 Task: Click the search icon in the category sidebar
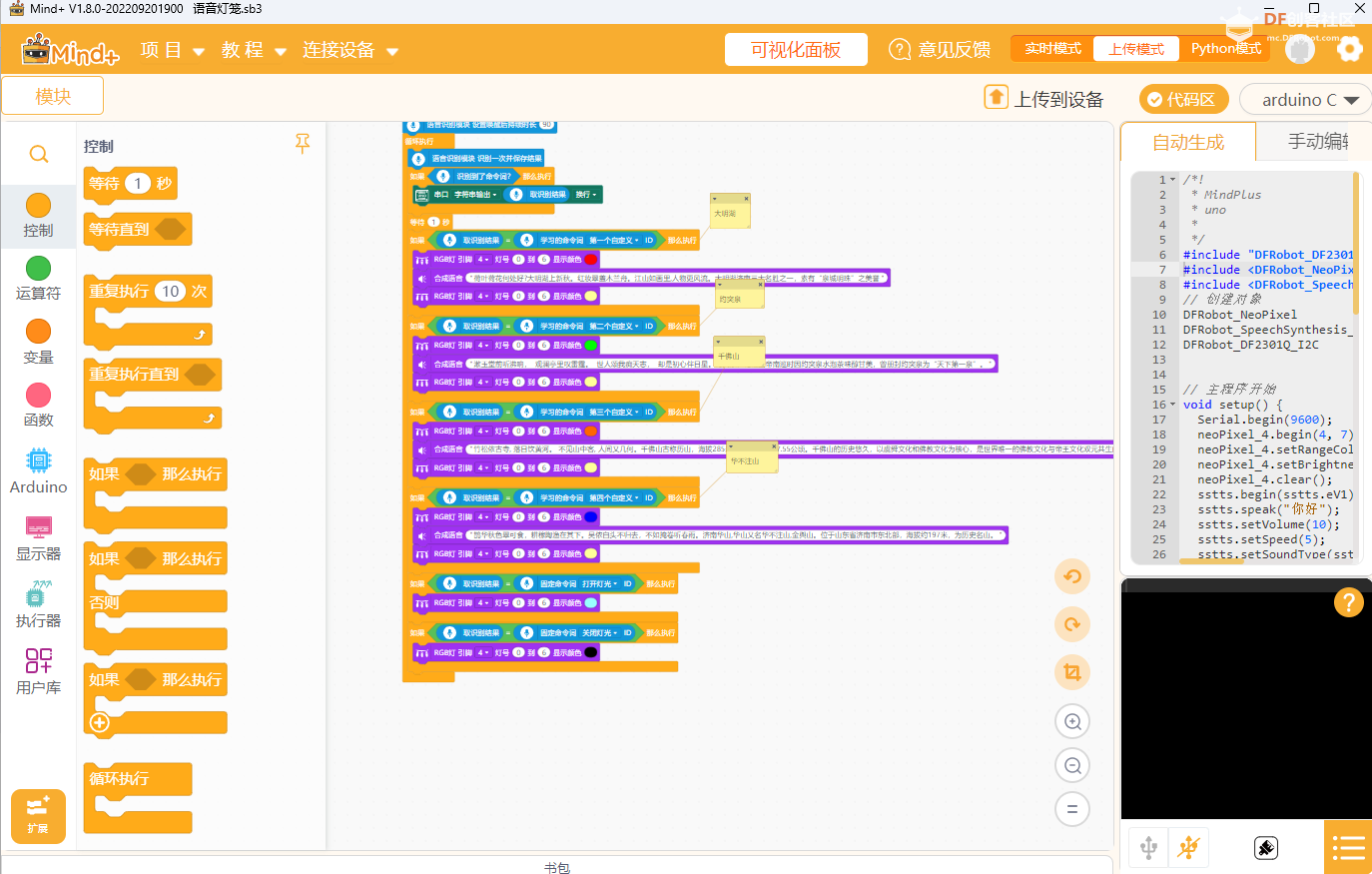tap(38, 154)
